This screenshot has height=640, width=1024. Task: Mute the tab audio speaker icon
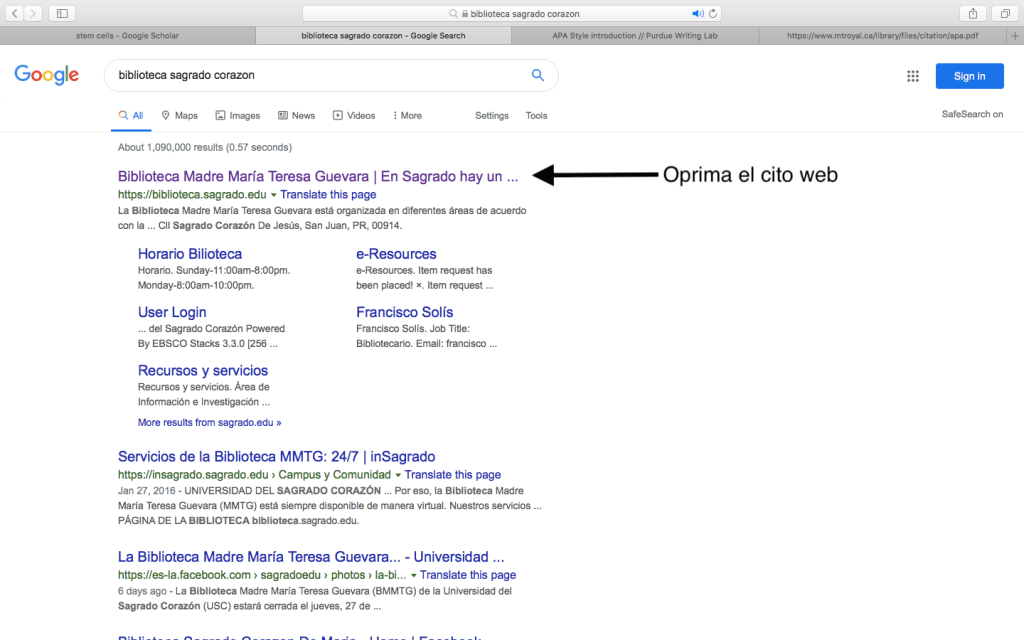(697, 14)
